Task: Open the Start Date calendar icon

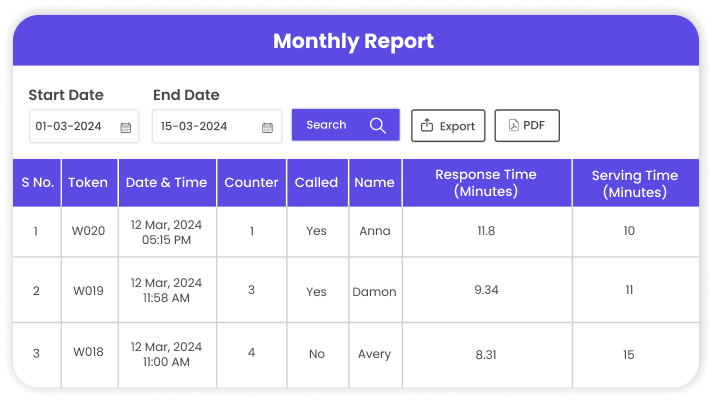Action: tap(126, 127)
